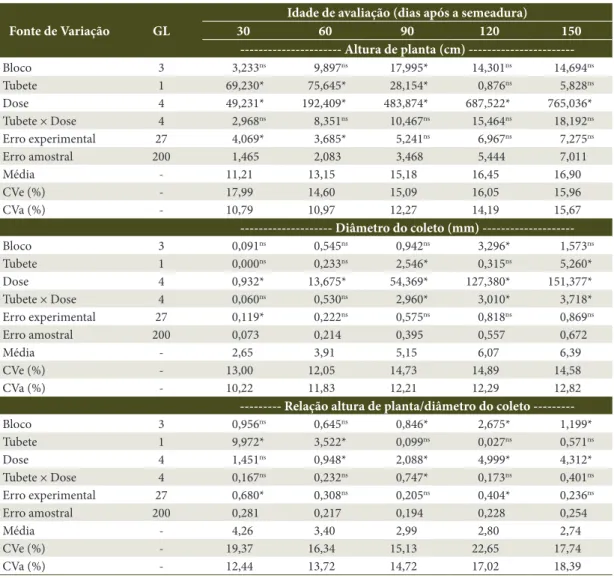
Task: Select the 'Diâmetro do coleto (mm)' section title
Action: (407, 228)
